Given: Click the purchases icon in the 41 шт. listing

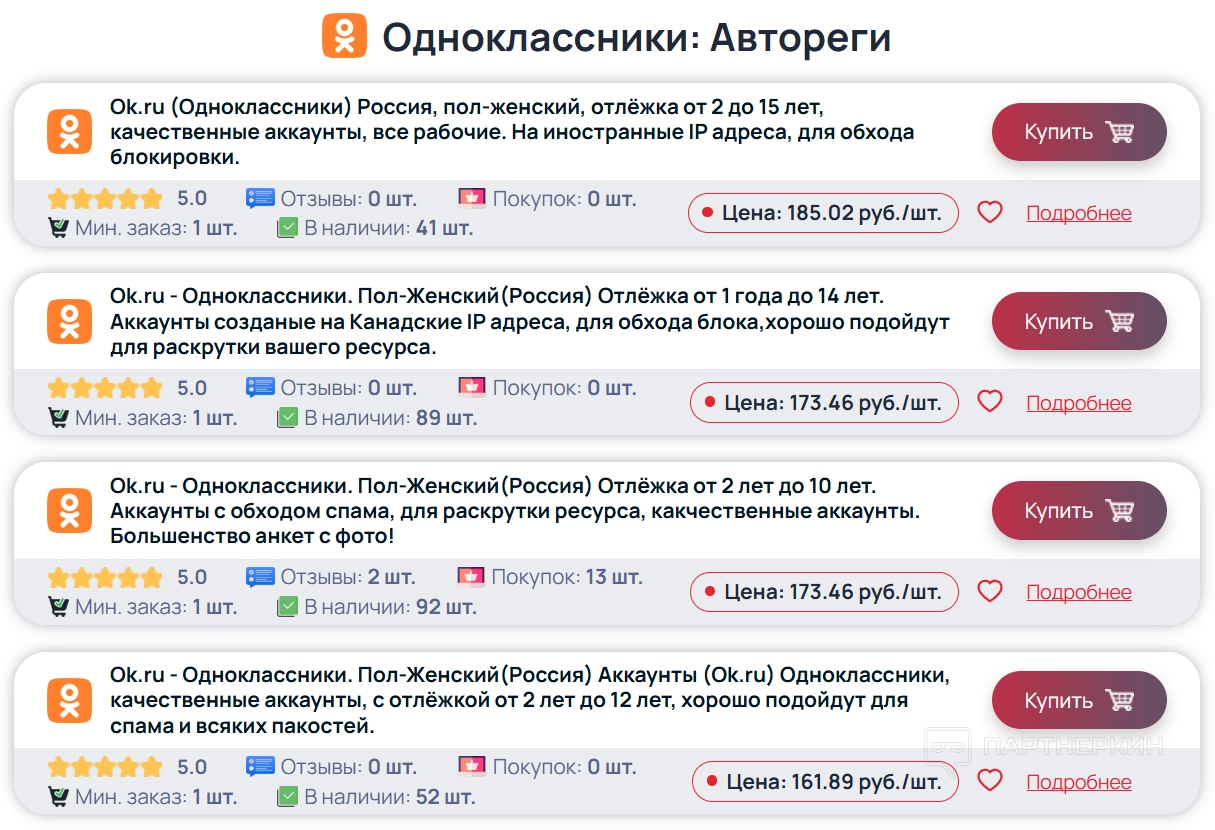Looking at the screenshot, I should pyautogui.click(x=472, y=197).
